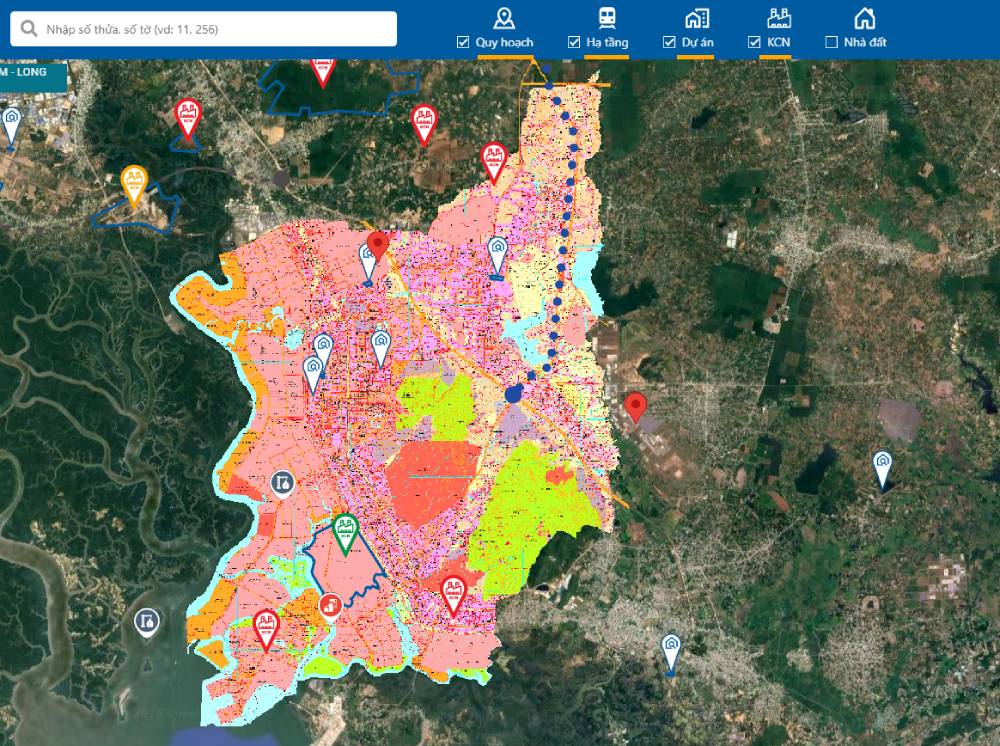Click the Hạ tầng train icon

(x=606, y=18)
